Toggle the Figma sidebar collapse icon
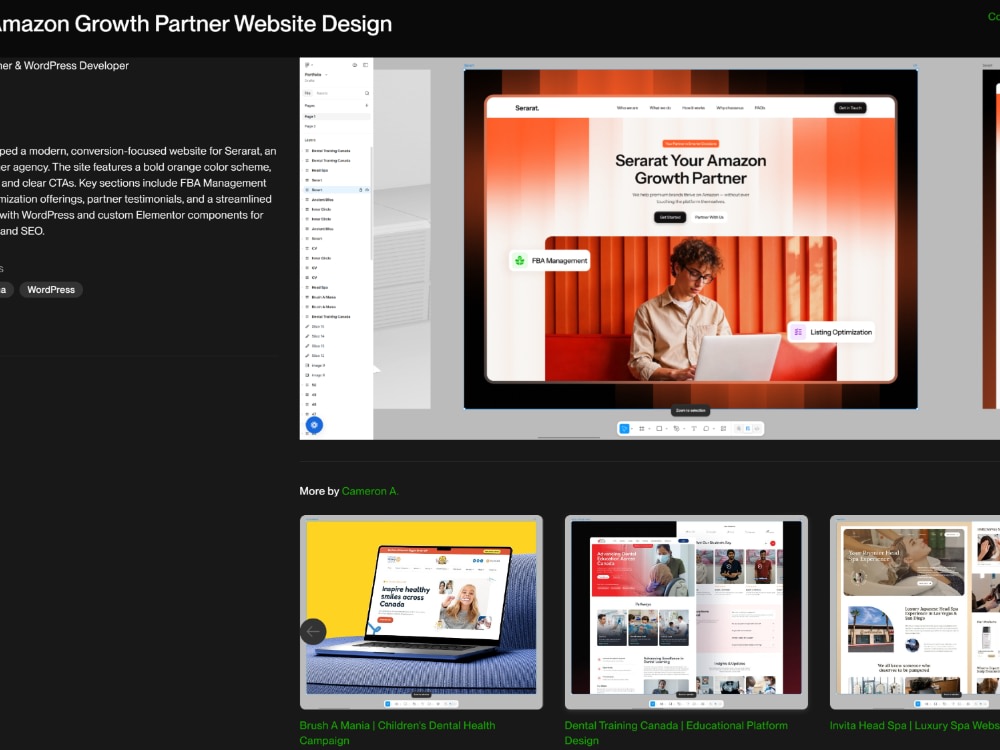Viewport: 1000px width, 750px height. (x=365, y=65)
